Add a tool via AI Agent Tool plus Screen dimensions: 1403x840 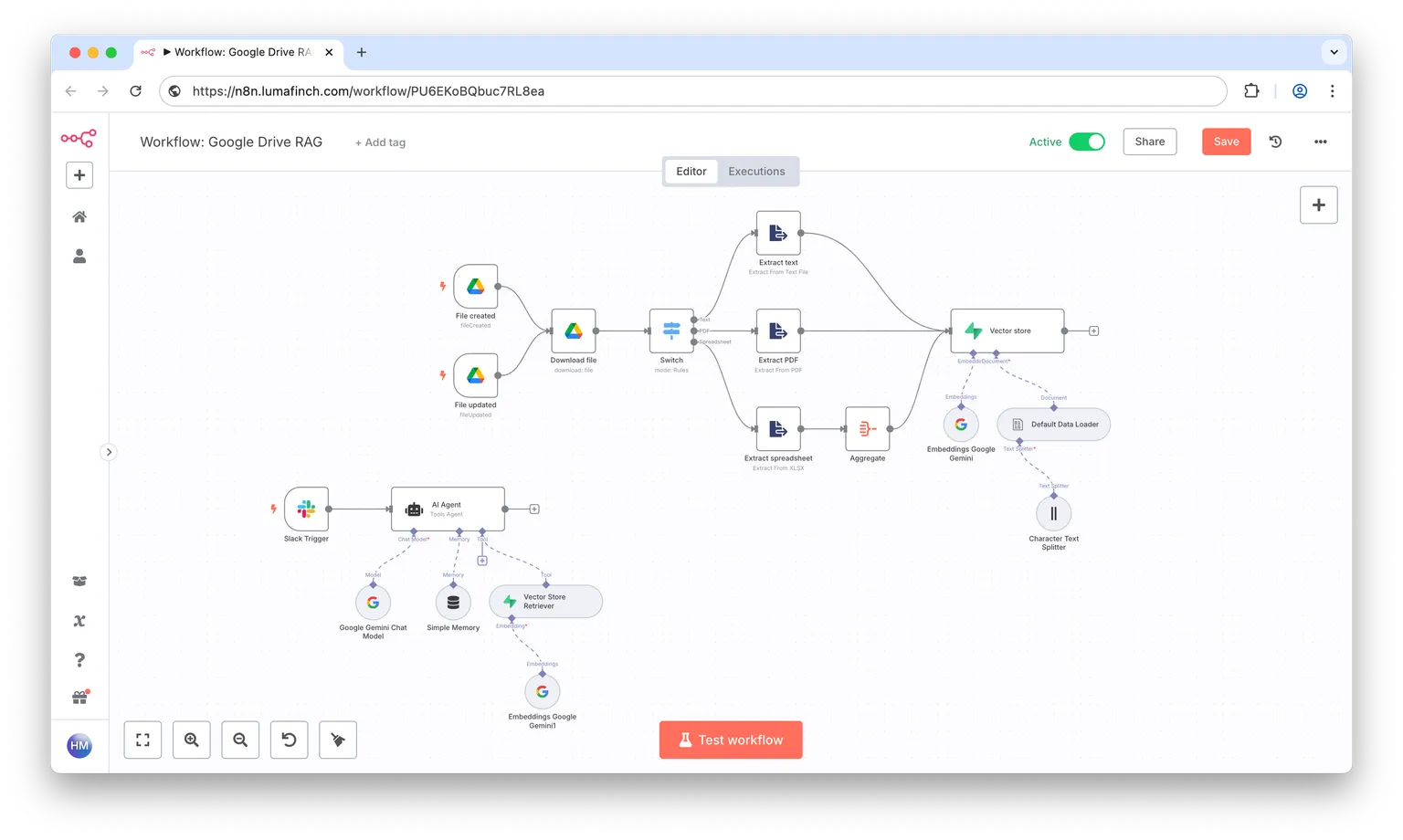[x=482, y=561]
